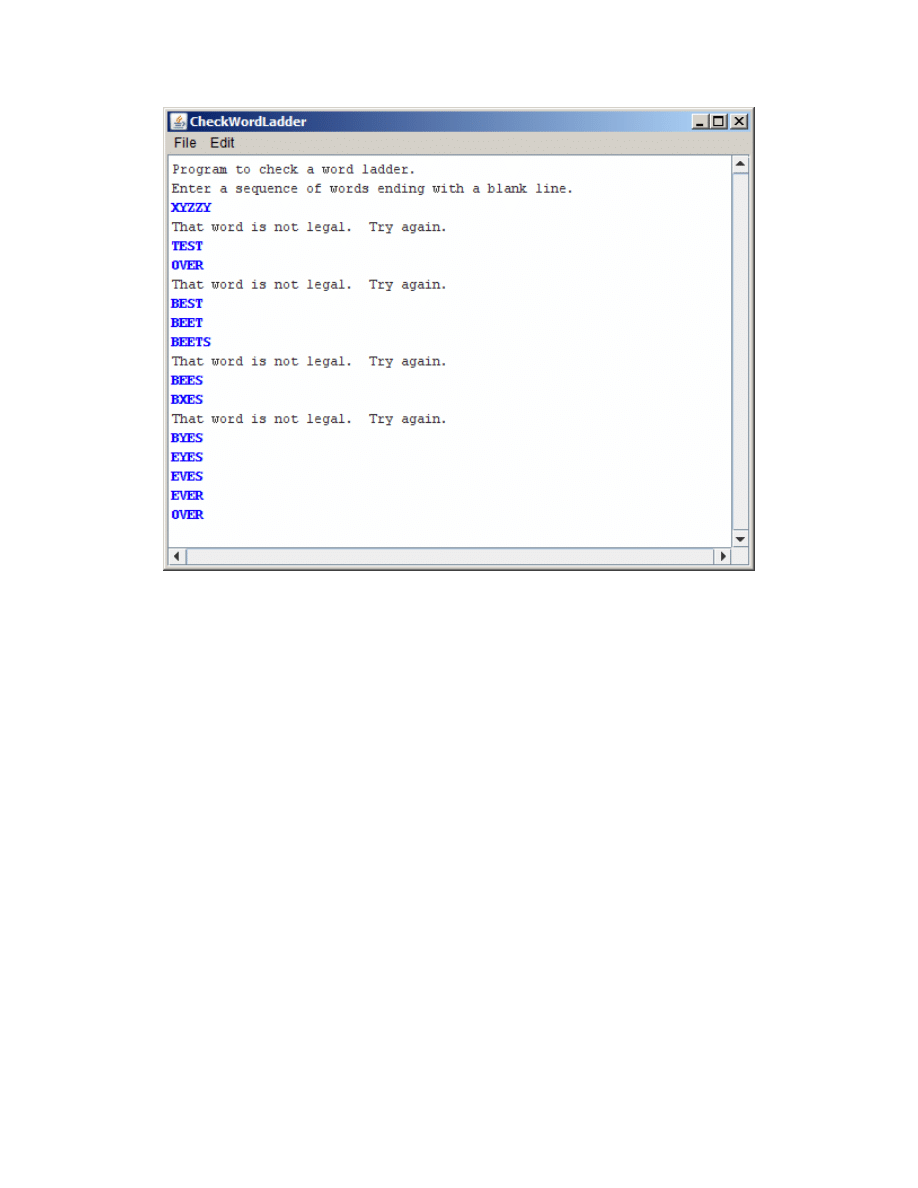918x1188 pixels.
Task: Click the blue word BEETS in console
Action: pyautogui.click(x=191, y=342)
